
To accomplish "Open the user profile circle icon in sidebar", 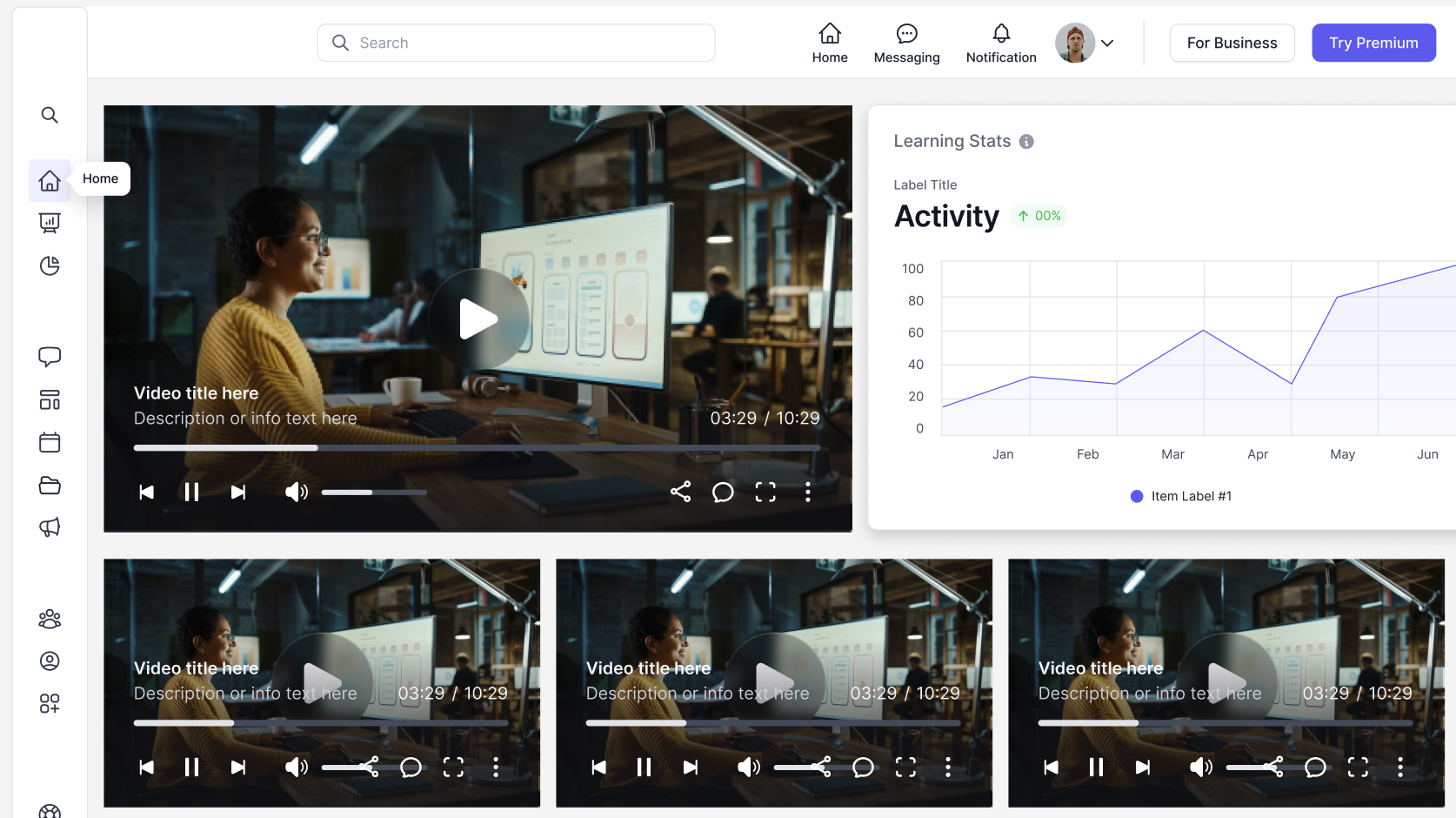I will 50,661.
